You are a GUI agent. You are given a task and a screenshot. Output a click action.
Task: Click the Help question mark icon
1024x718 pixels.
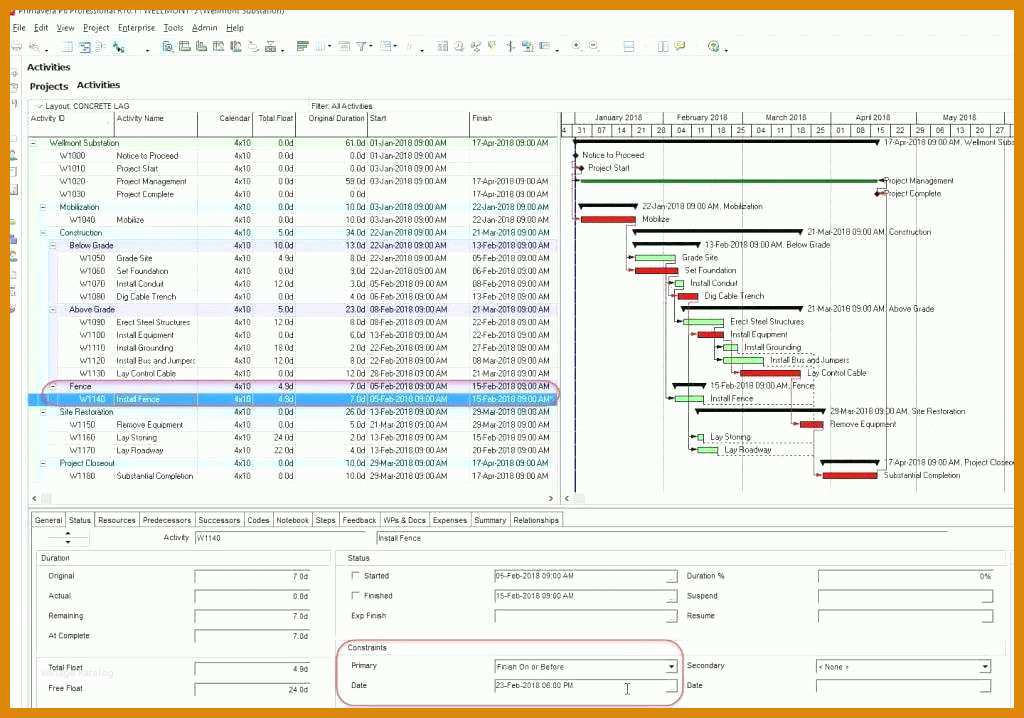click(x=713, y=46)
